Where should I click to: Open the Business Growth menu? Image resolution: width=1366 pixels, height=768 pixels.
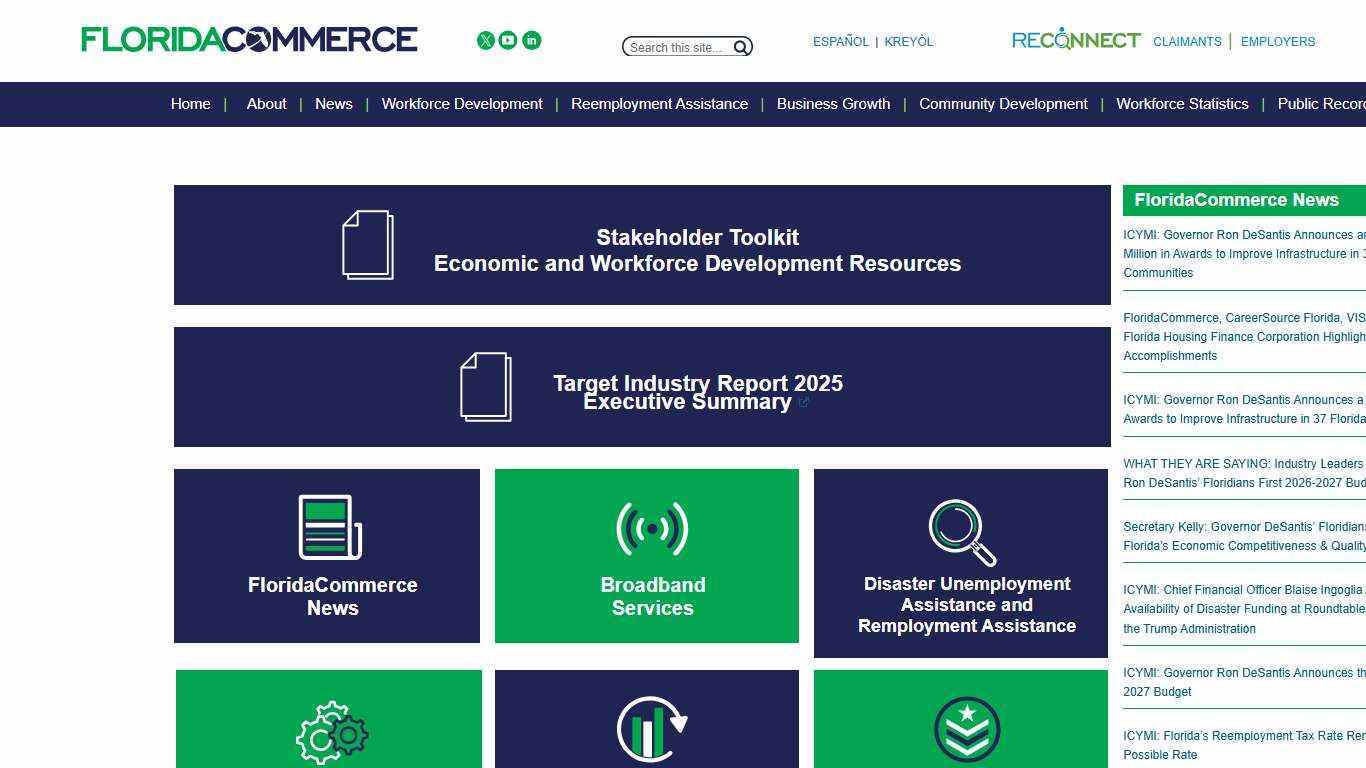click(833, 104)
